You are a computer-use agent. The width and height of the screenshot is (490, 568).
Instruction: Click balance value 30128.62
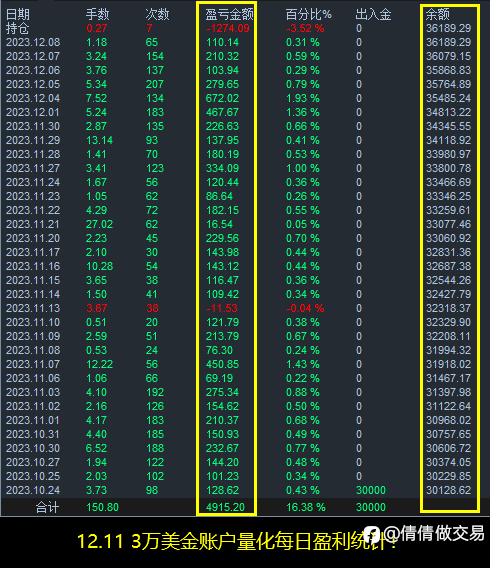click(x=448, y=490)
